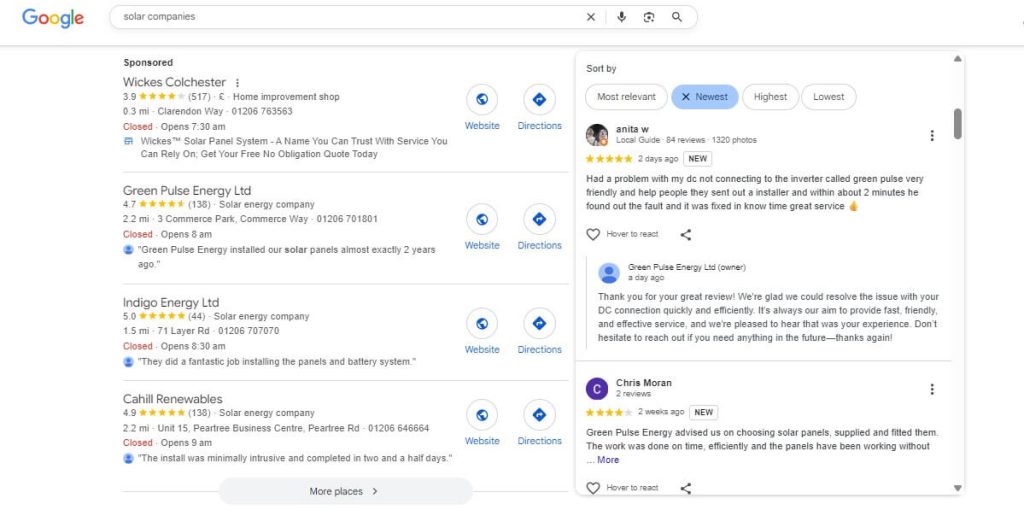This screenshot has width=1024, height=510.
Task: Get directions to Wickes Colchester
Action: 539,99
